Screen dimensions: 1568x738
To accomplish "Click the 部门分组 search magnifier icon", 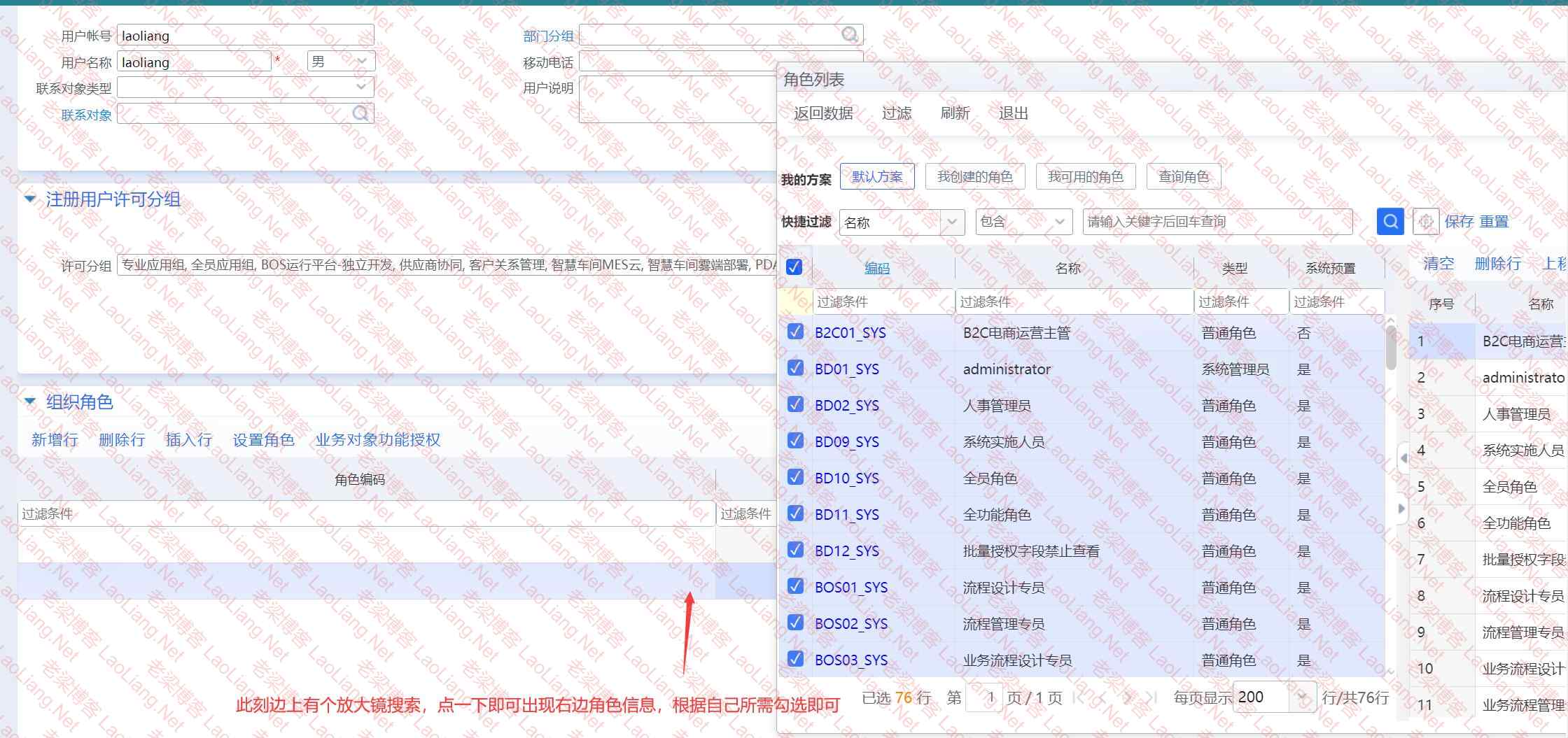I will [849, 34].
